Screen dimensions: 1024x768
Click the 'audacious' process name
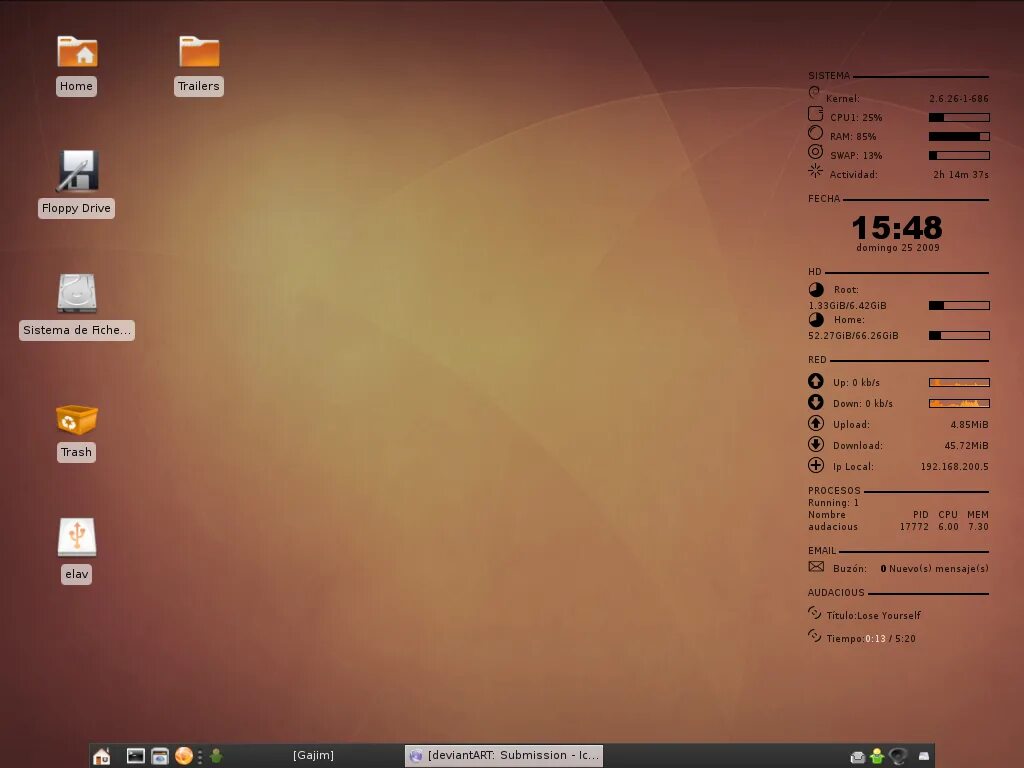(833, 527)
